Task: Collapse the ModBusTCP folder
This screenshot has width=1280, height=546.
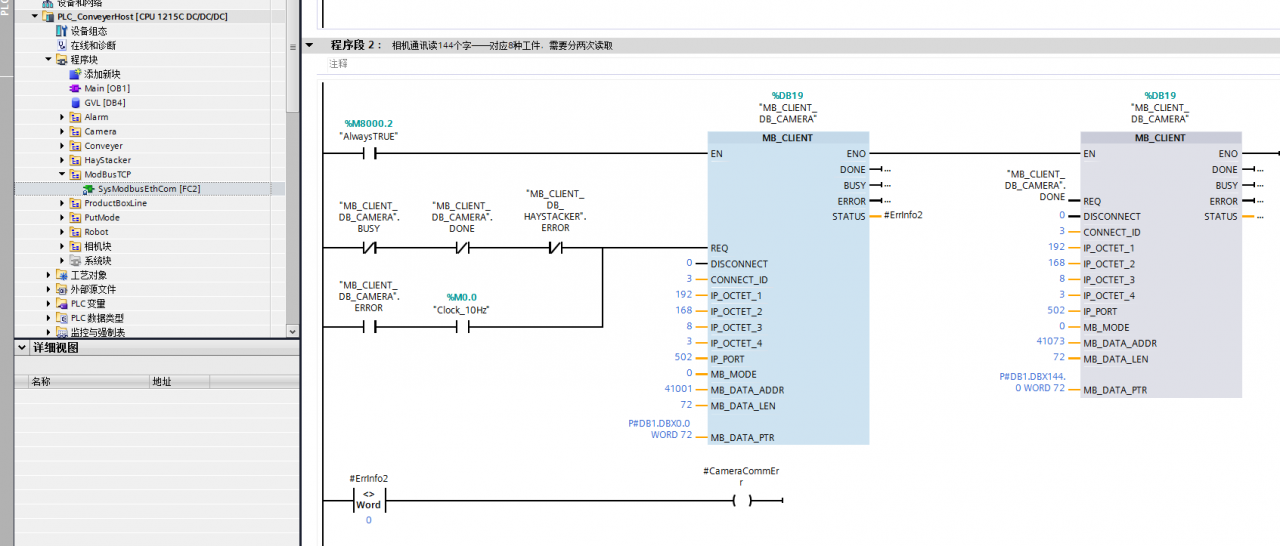Action: pyautogui.click(x=62, y=174)
